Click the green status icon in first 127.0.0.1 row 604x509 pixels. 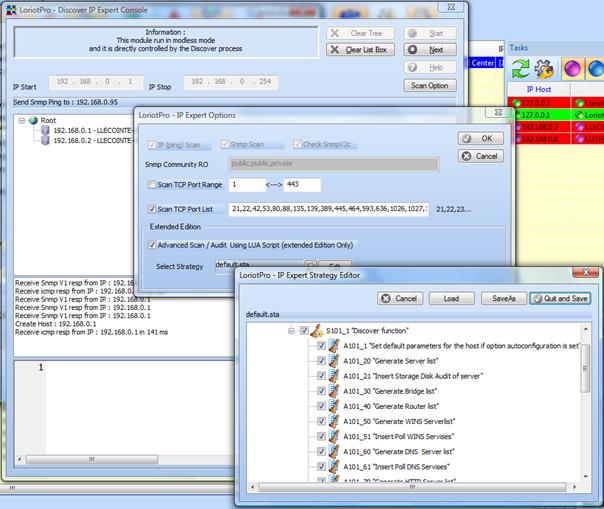(x=516, y=103)
